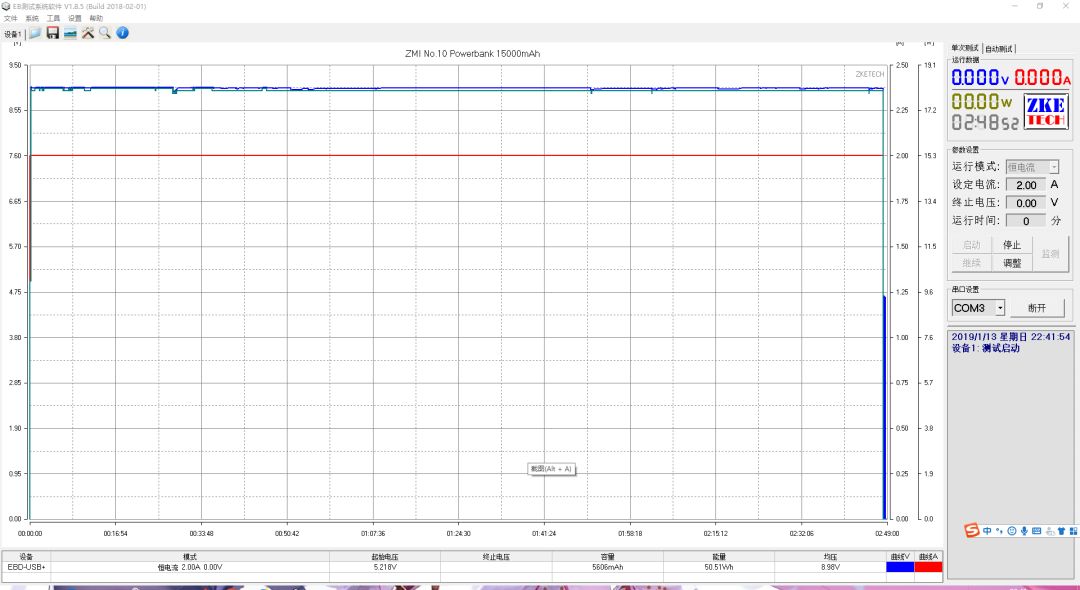
Task: Click the 2019/1/13 22:41:54 log entry
Action: (x=1011, y=337)
